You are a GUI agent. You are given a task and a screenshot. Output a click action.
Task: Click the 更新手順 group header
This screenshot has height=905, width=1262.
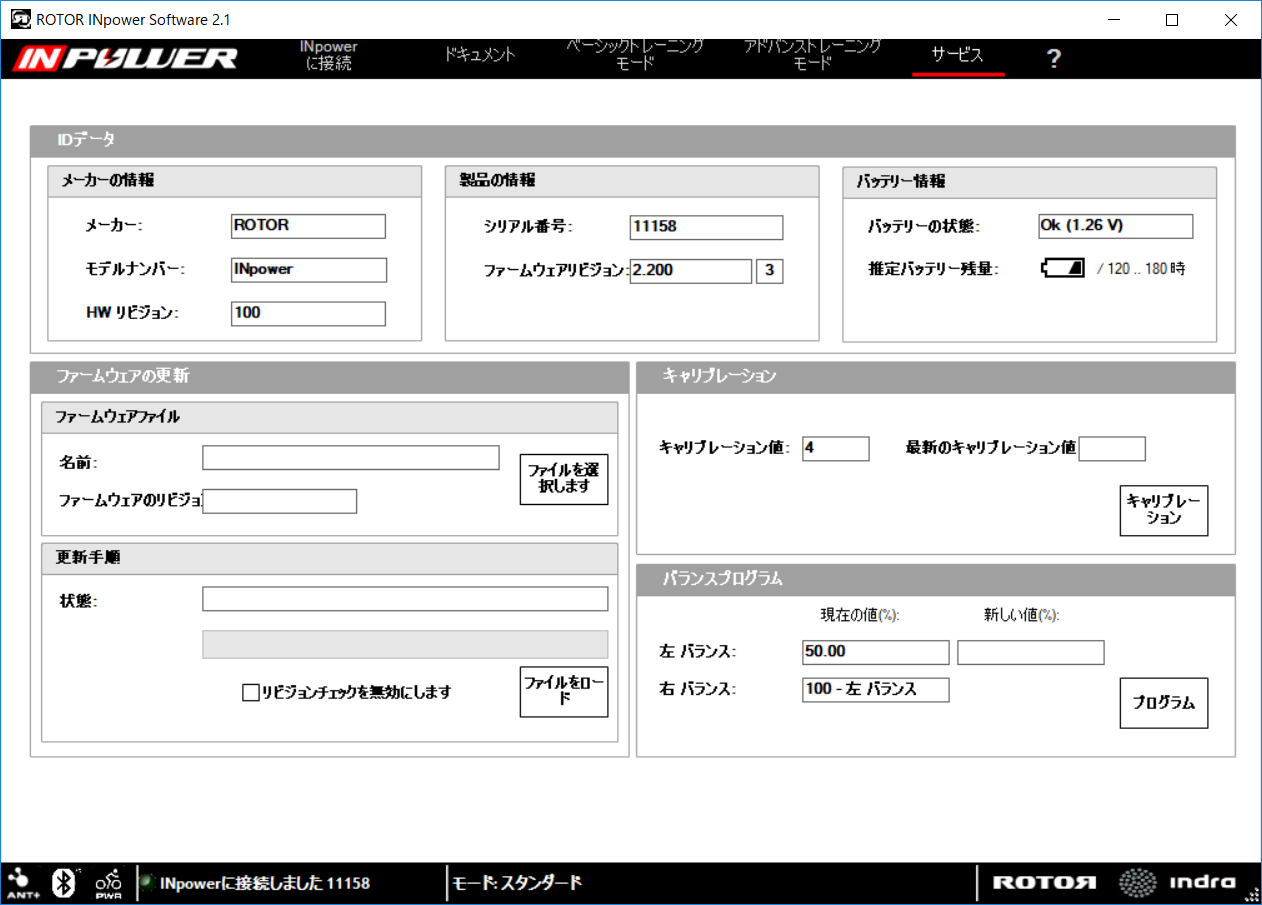pos(330,558)
